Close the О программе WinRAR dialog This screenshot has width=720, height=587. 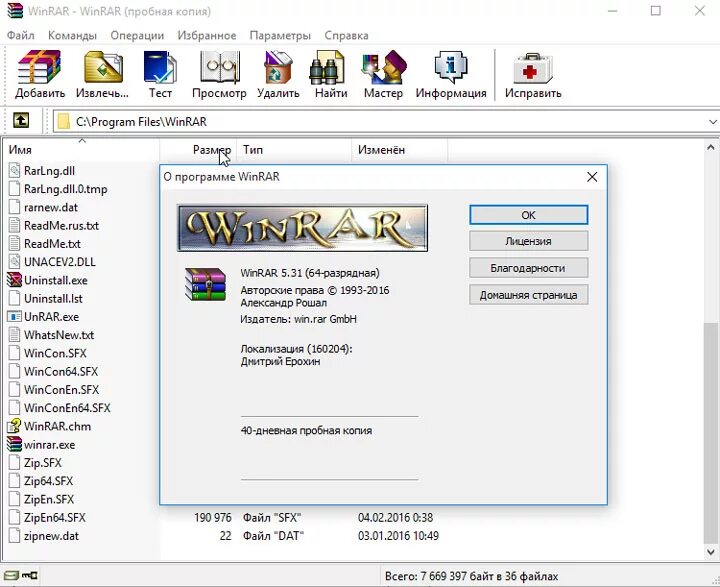tap(592, 177)
